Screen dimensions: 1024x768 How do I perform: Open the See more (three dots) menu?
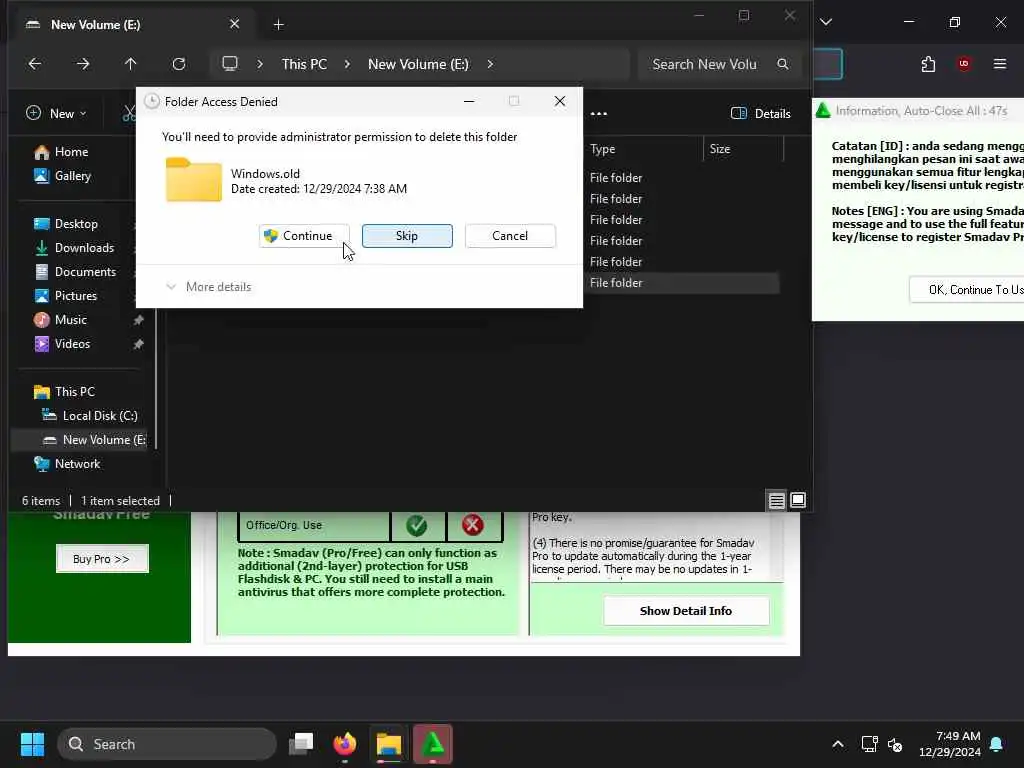pyautogui.click(x=599, y=114)
